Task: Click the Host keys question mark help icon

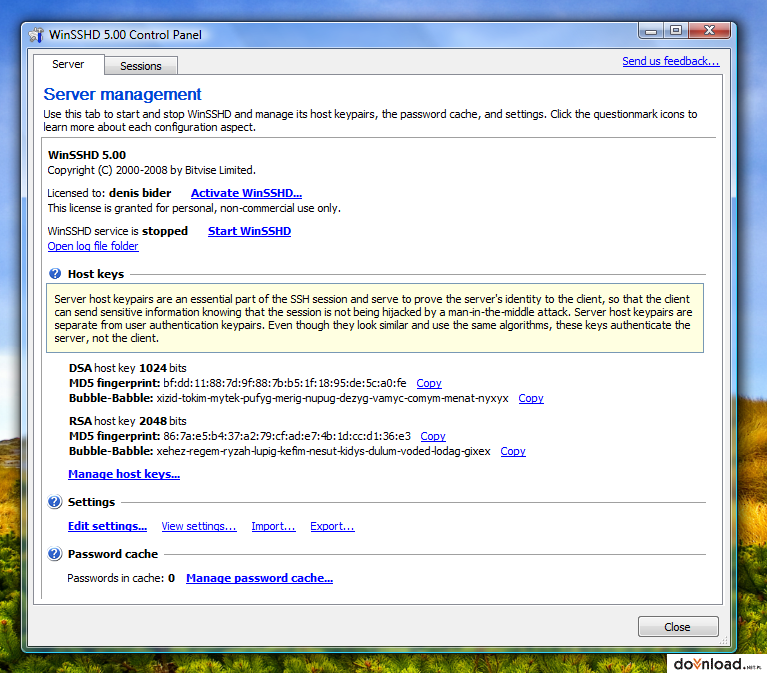Action: (x=55, y=274)
